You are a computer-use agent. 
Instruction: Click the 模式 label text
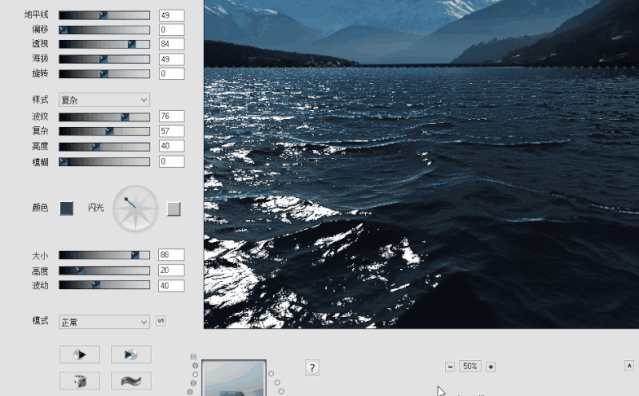click(x=40, y=321)
